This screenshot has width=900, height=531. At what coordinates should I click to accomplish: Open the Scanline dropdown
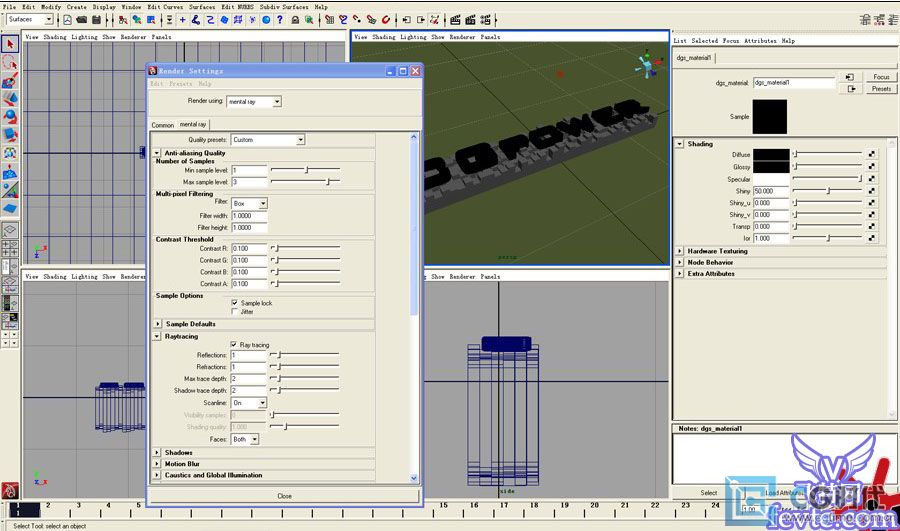point(249,403)
